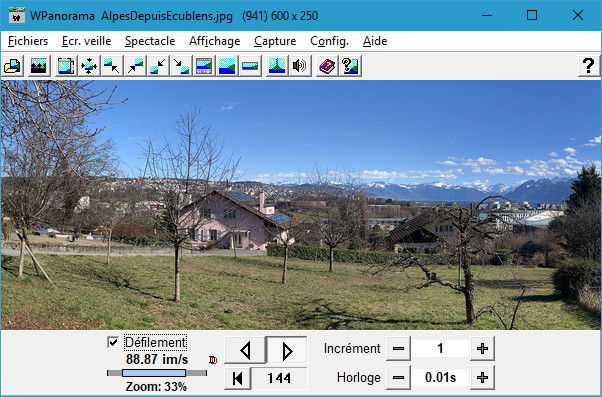
Task: Click the icon with arrow pointing down-right
Action: (181, 66)
